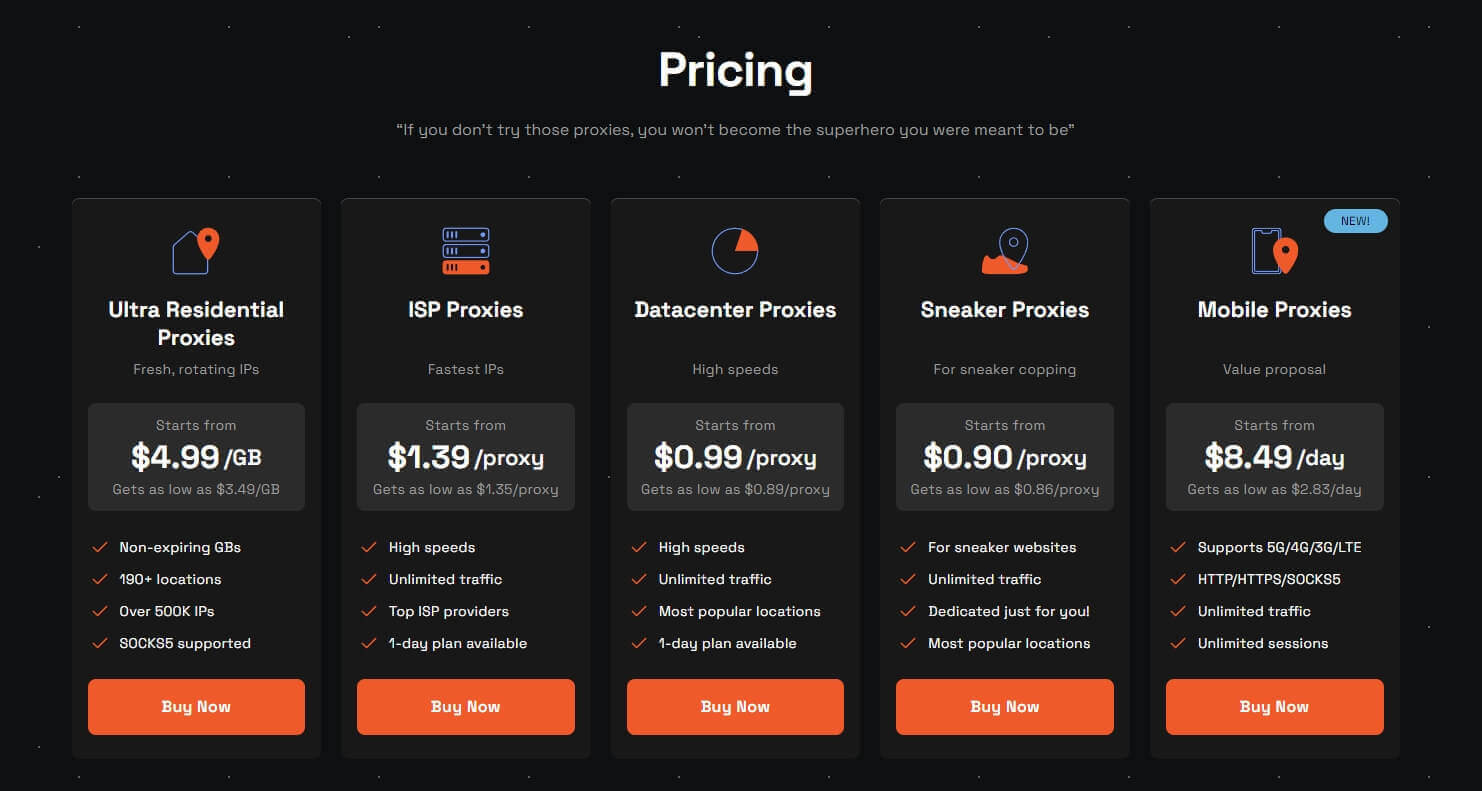Choose Buy Now for Datacenter Proxies
This screenshot has height=791, width=1482.
735,707
